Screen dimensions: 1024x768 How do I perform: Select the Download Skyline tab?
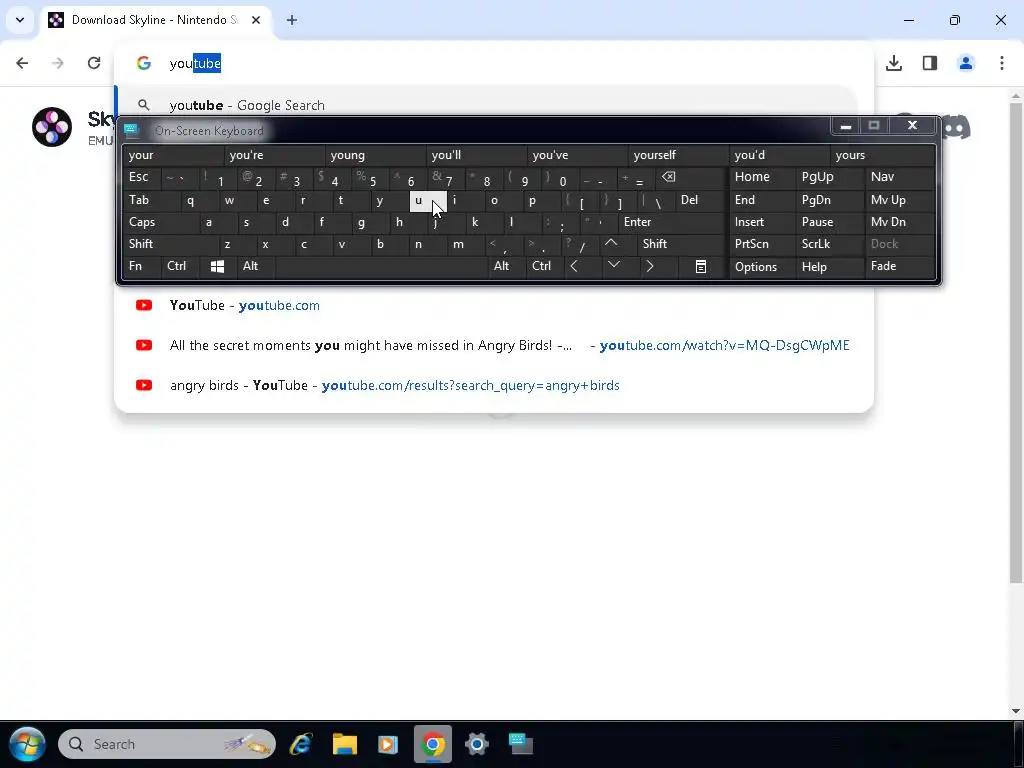pyautogui.click(x=157, y=20)
